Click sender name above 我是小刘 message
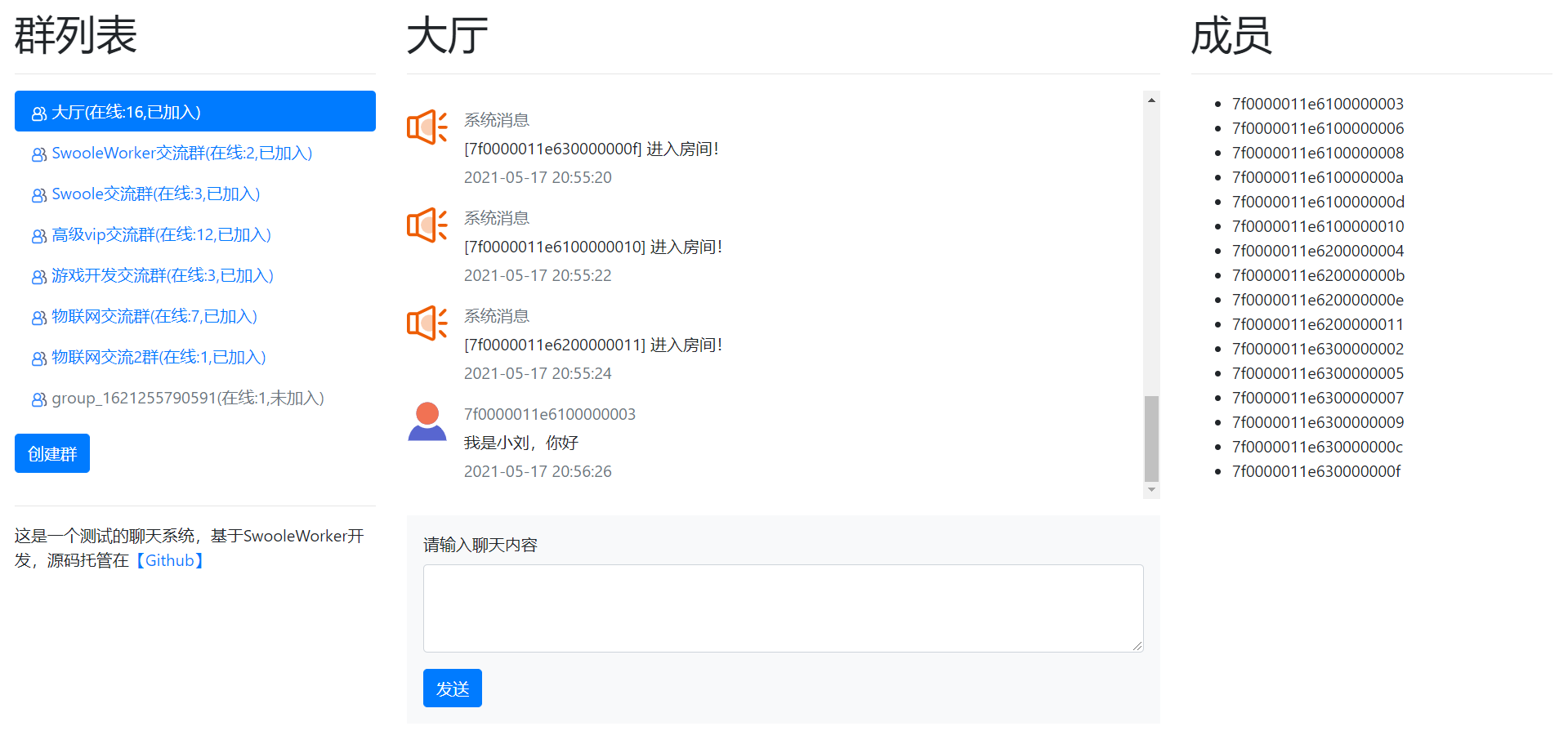Viewport: 1568px width, 753px height. point(550,414)
